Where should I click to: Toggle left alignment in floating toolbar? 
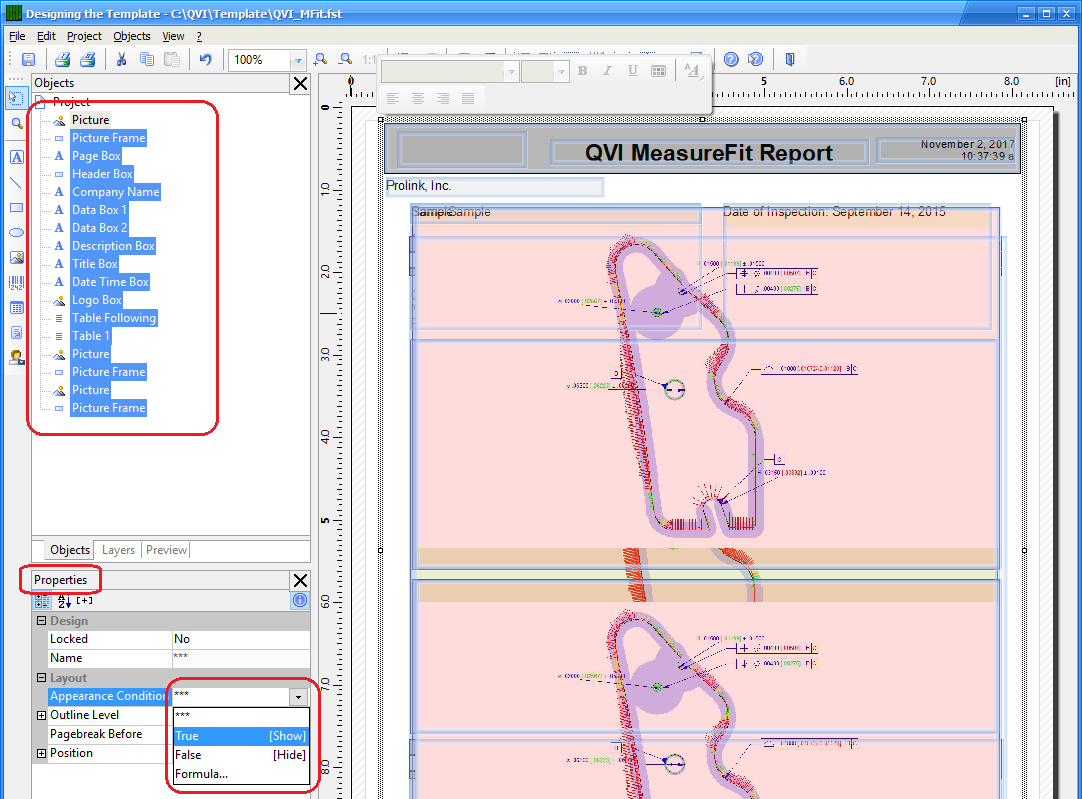tap(393, 98)
